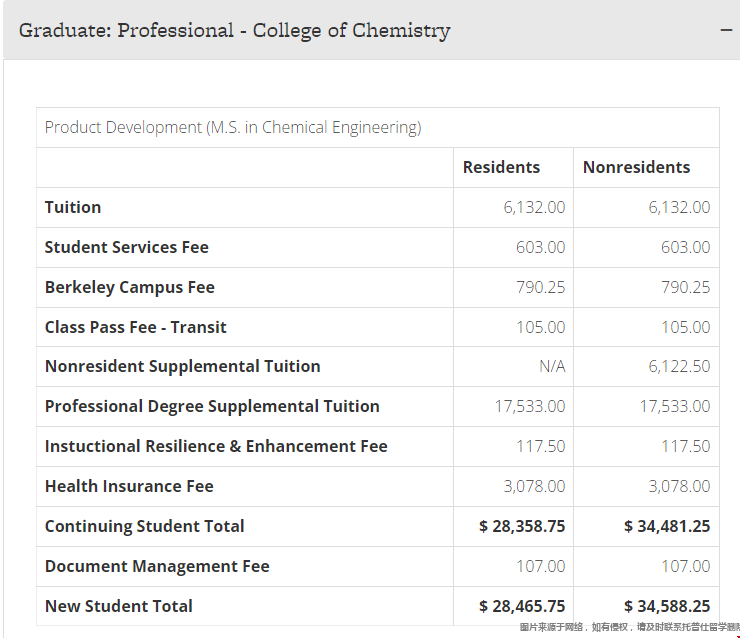This screenshot has height=638, width=740.
Task: Select Residents Class Pass Fee 105.00
Action: coord(540,327)
